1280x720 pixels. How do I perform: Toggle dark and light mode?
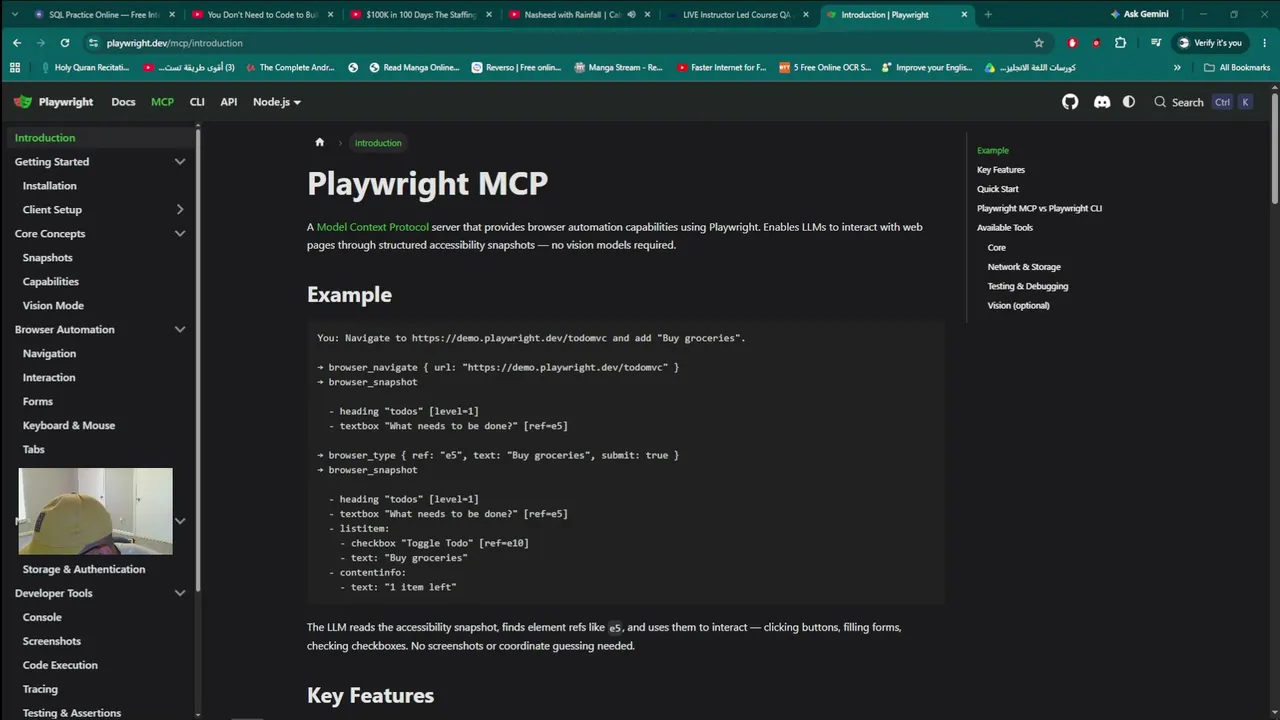tap(1129, 102)
